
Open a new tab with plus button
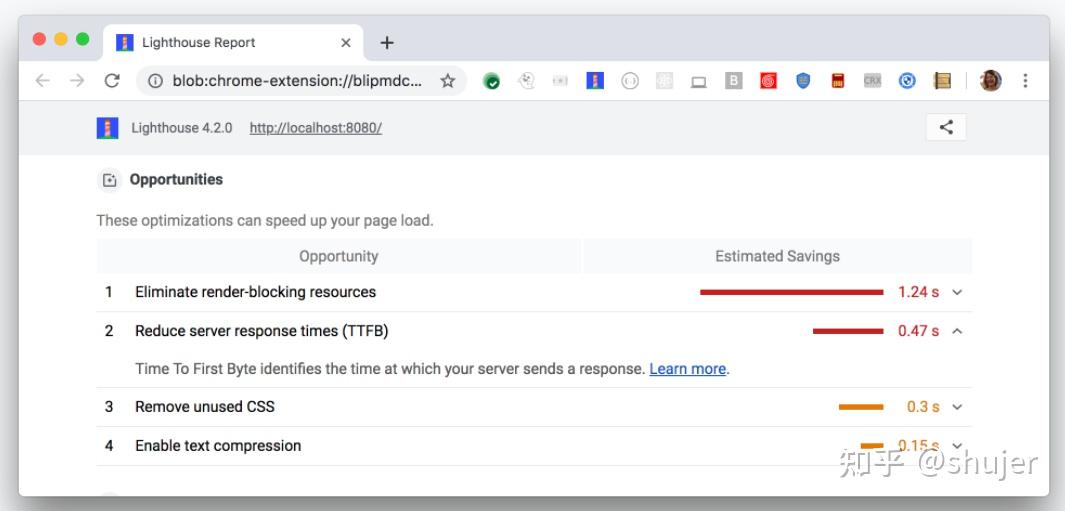(387, 42)
